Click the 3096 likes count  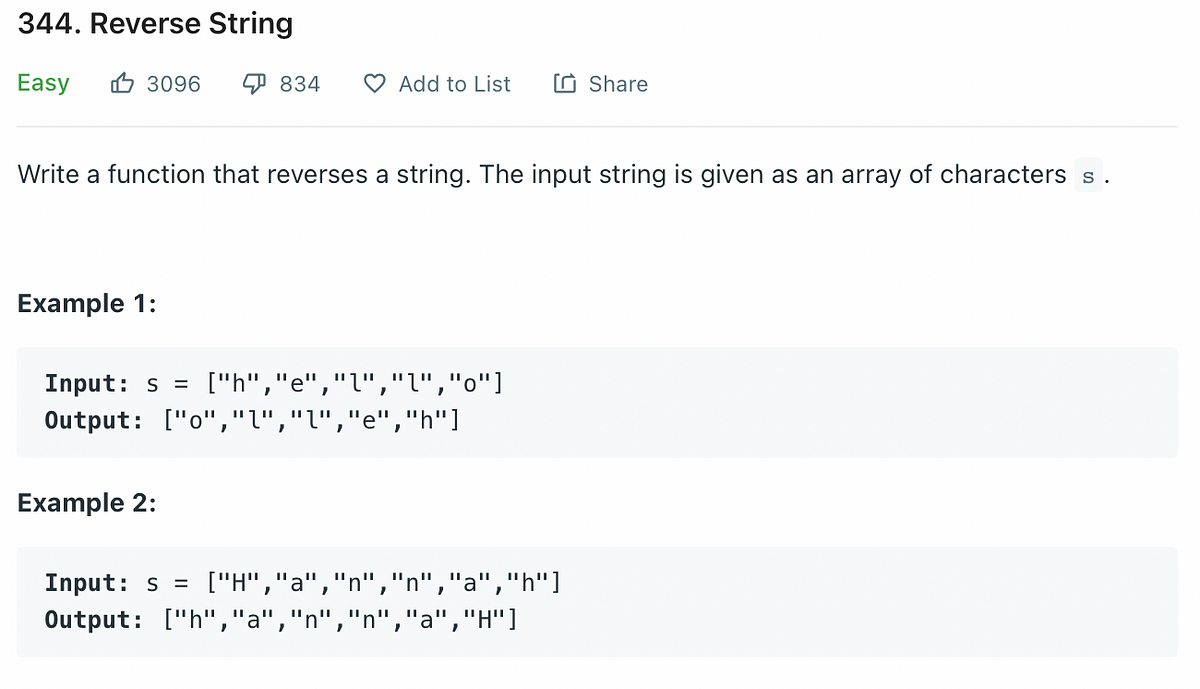click(173, 84)
